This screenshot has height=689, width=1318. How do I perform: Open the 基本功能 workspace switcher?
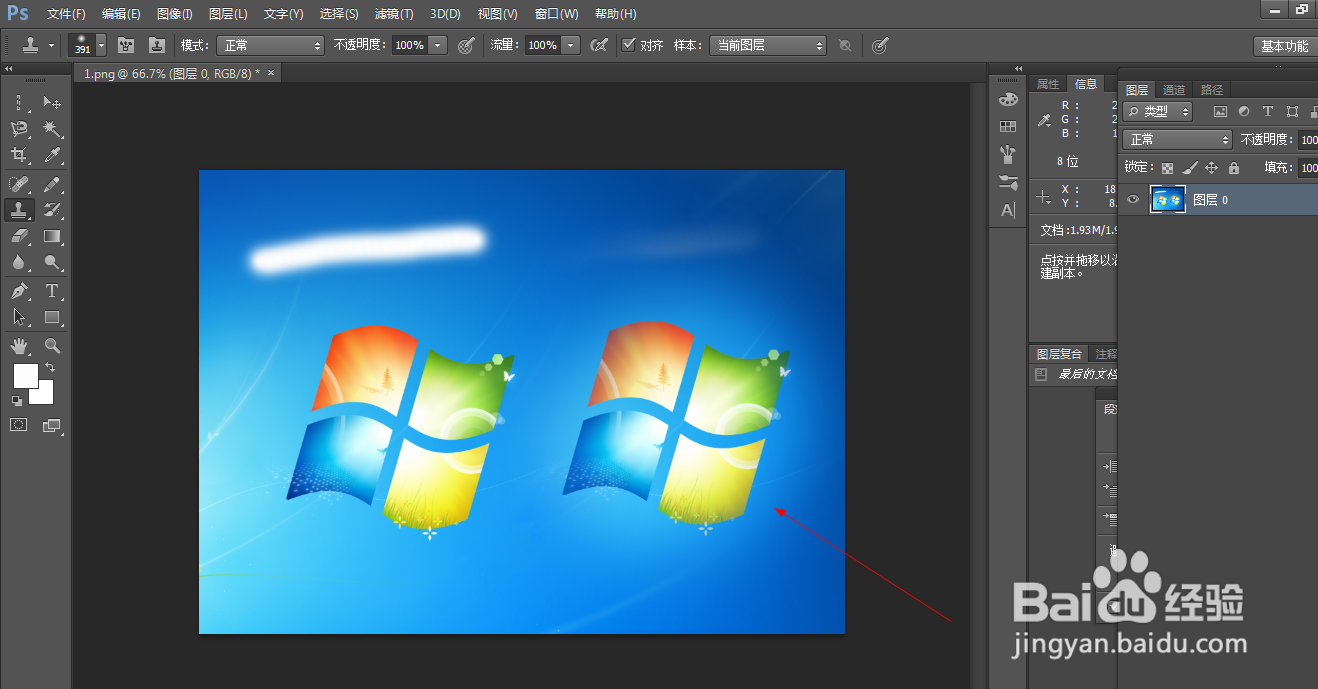[x=1284, y=46]
